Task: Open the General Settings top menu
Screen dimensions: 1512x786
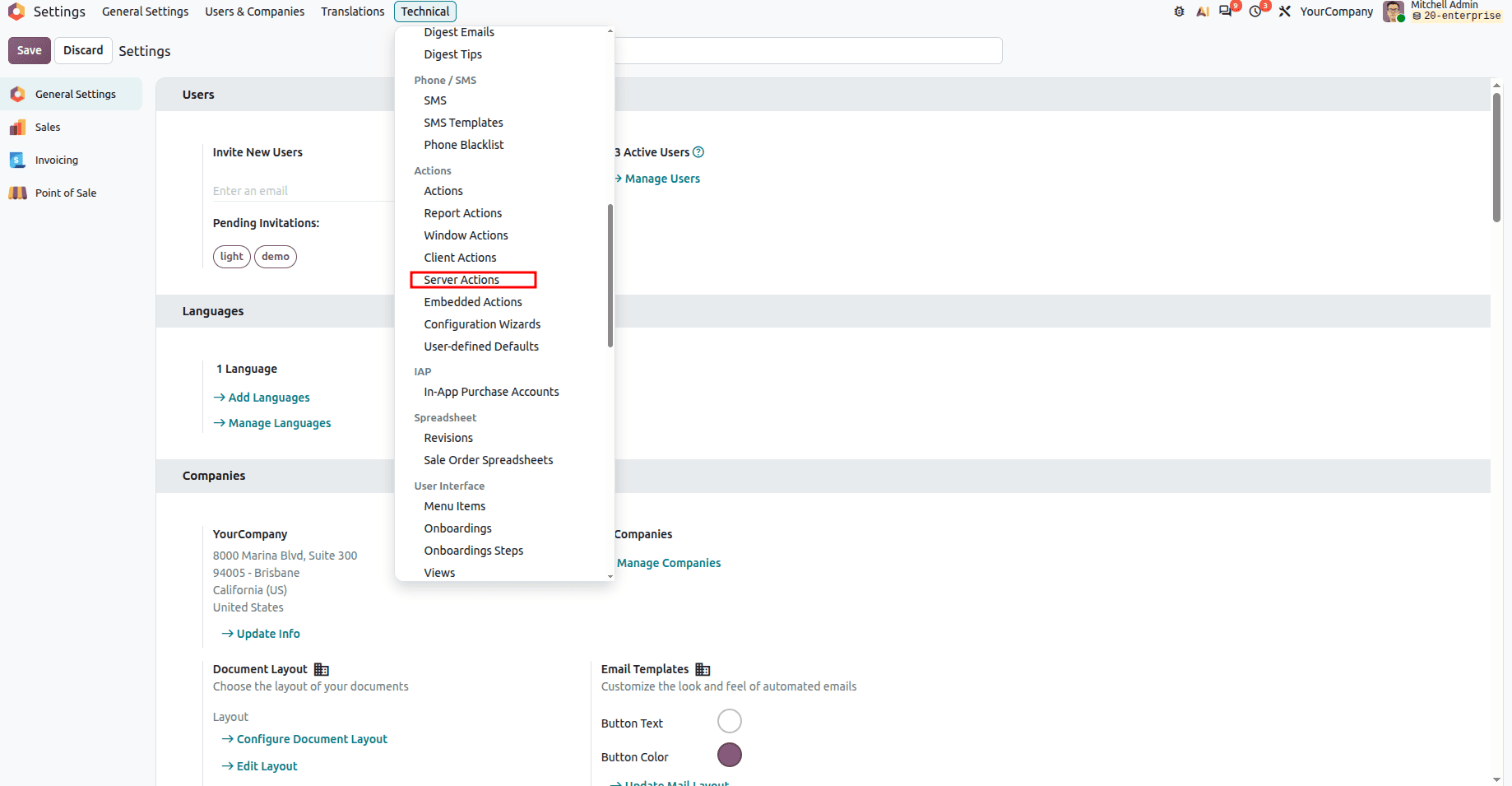Action: (145, 12)
